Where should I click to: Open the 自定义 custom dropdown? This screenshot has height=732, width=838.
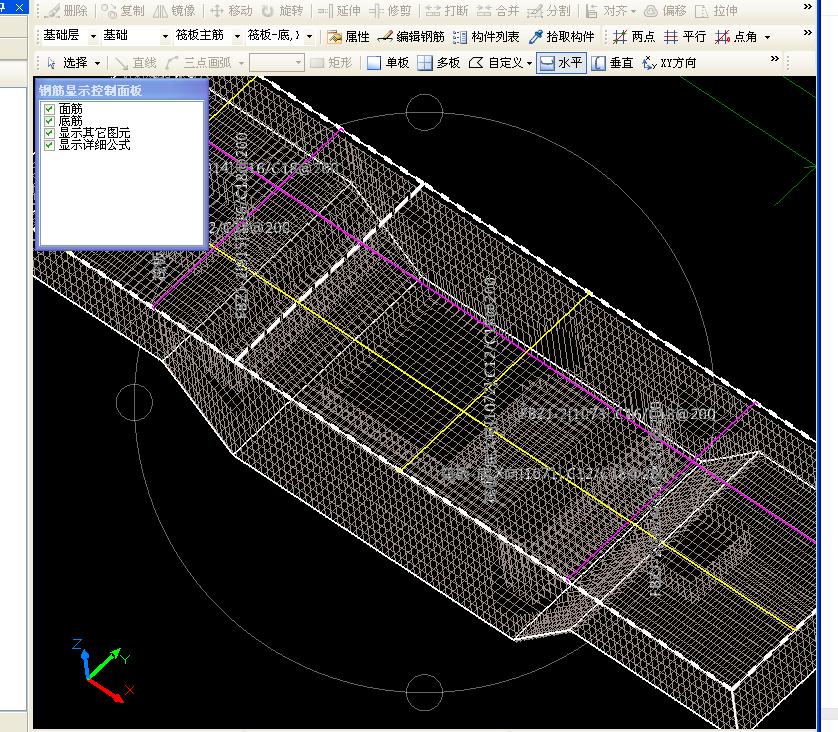click(x=500, y=63)
